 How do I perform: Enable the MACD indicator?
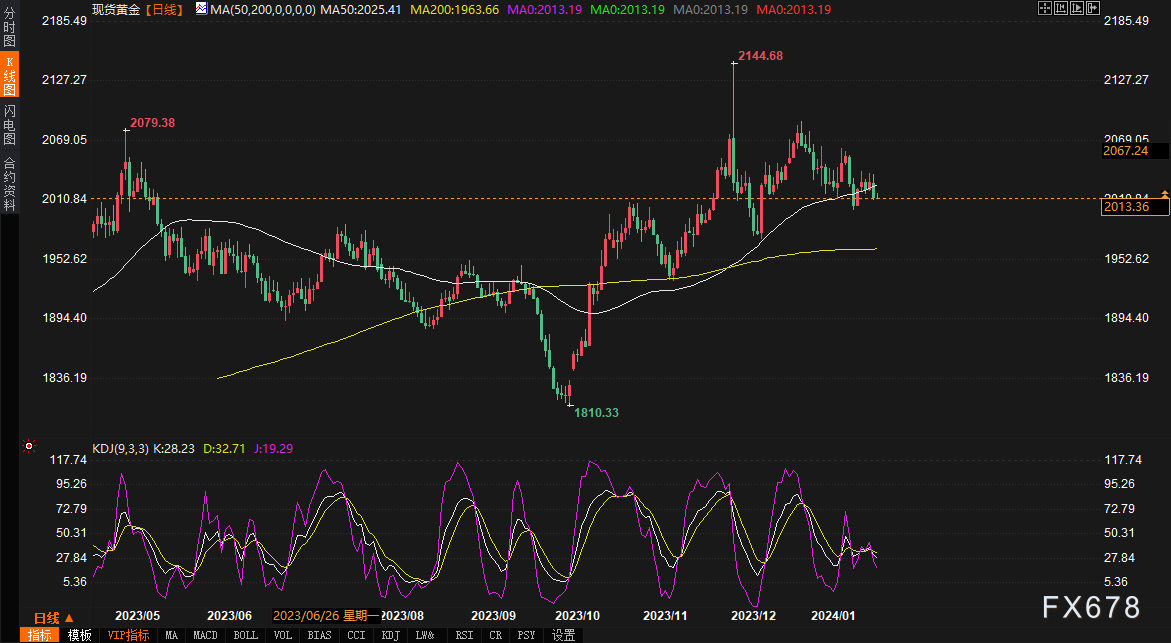click(205, 635)
